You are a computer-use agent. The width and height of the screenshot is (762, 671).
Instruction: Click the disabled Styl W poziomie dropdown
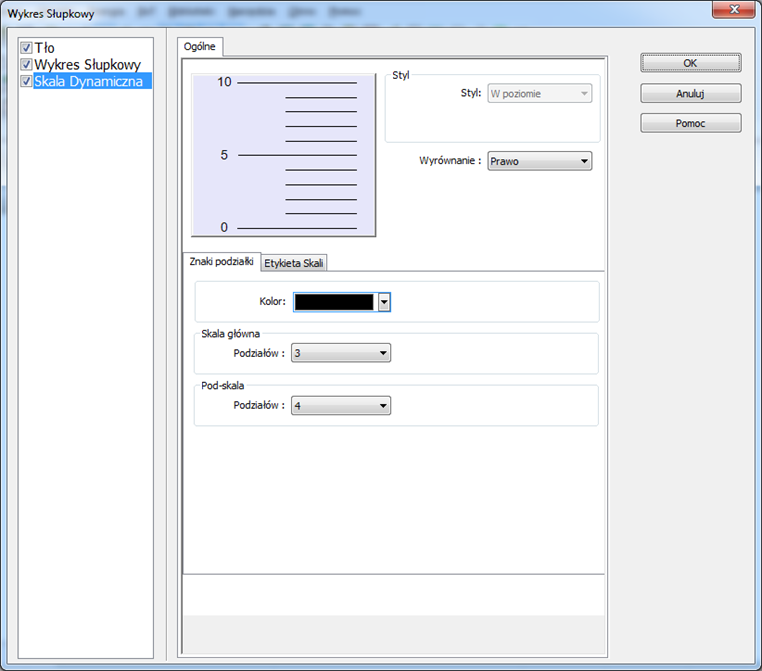tap(539, 93)
